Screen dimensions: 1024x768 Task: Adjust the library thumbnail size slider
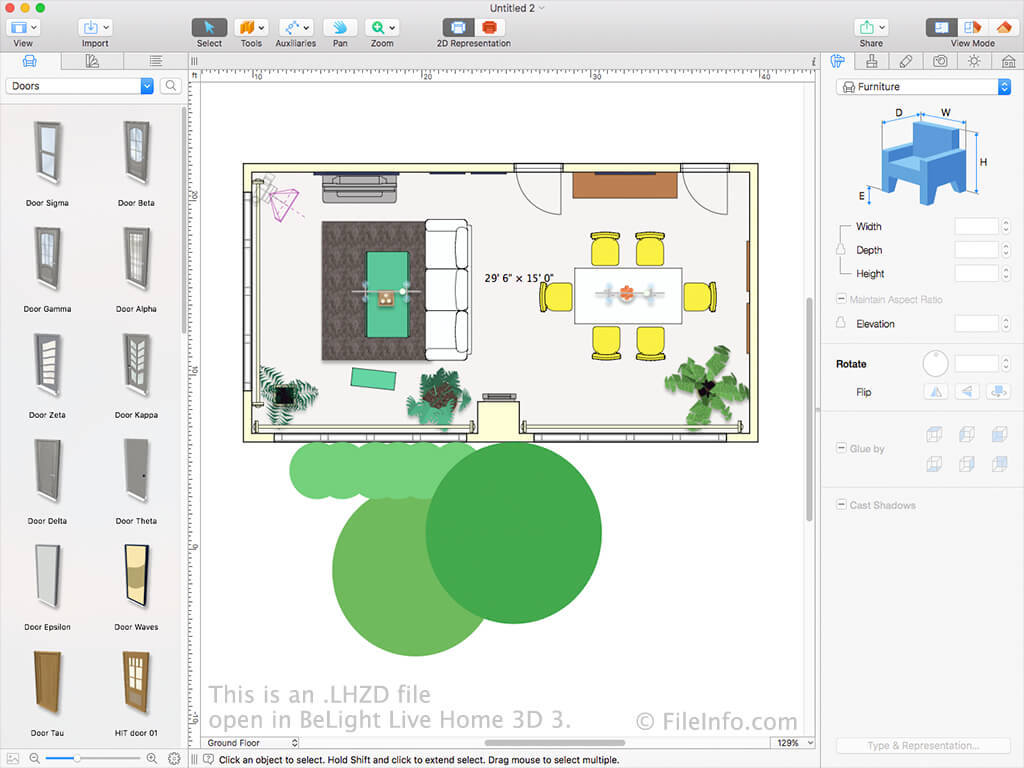point(93,758)
